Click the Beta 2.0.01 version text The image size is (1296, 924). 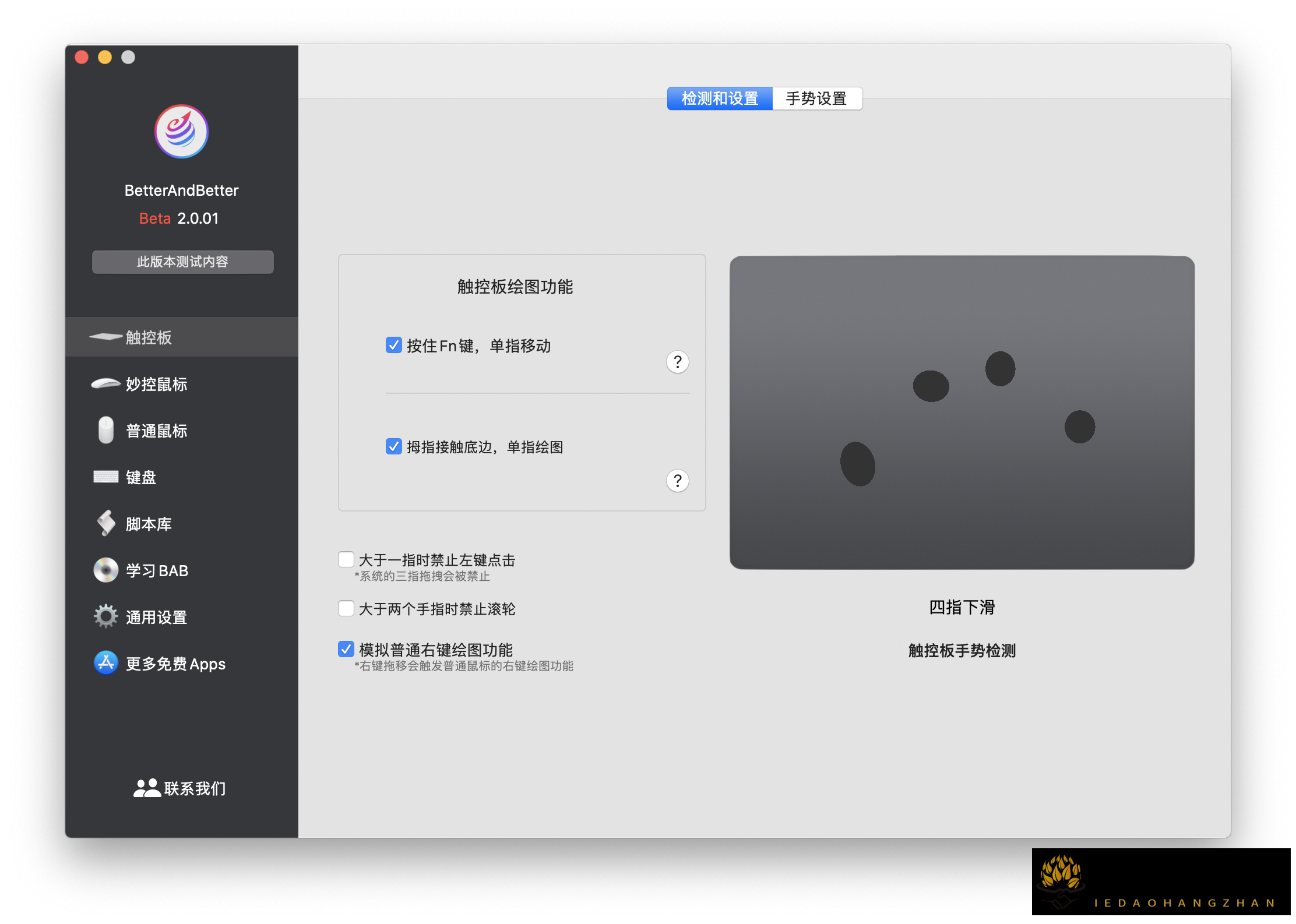point(179,218)
